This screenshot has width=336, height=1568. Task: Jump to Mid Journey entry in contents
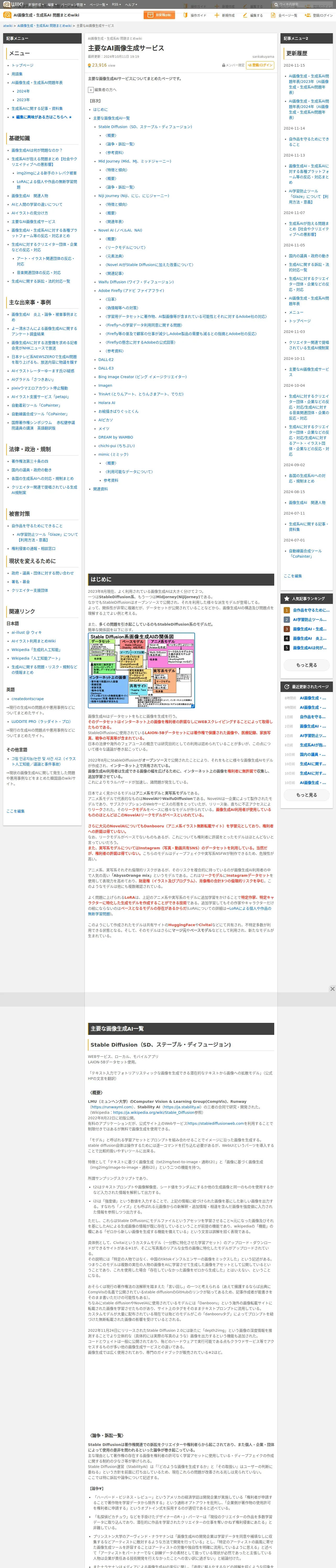135,161
